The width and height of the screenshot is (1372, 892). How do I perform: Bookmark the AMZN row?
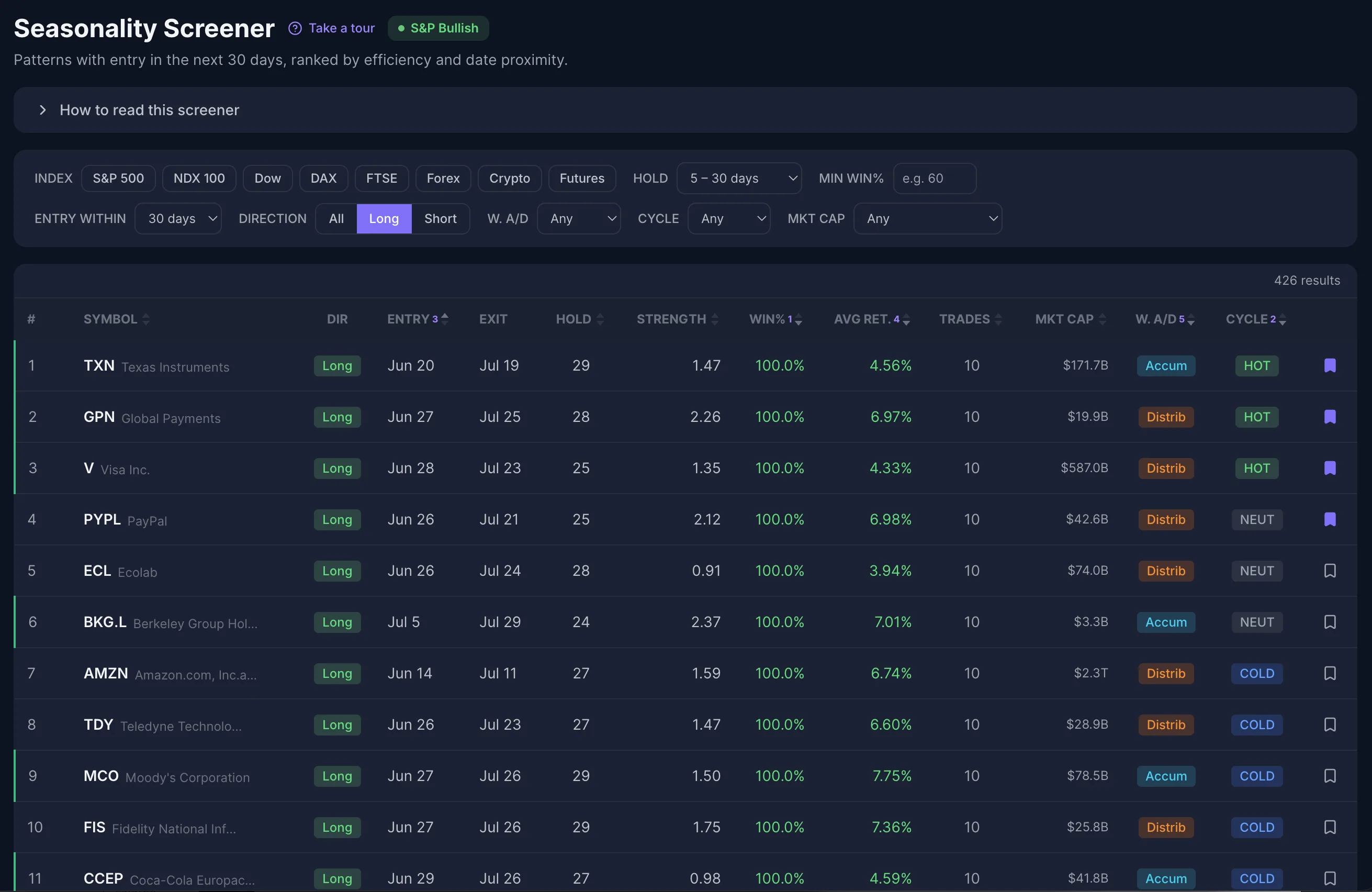1329,674
